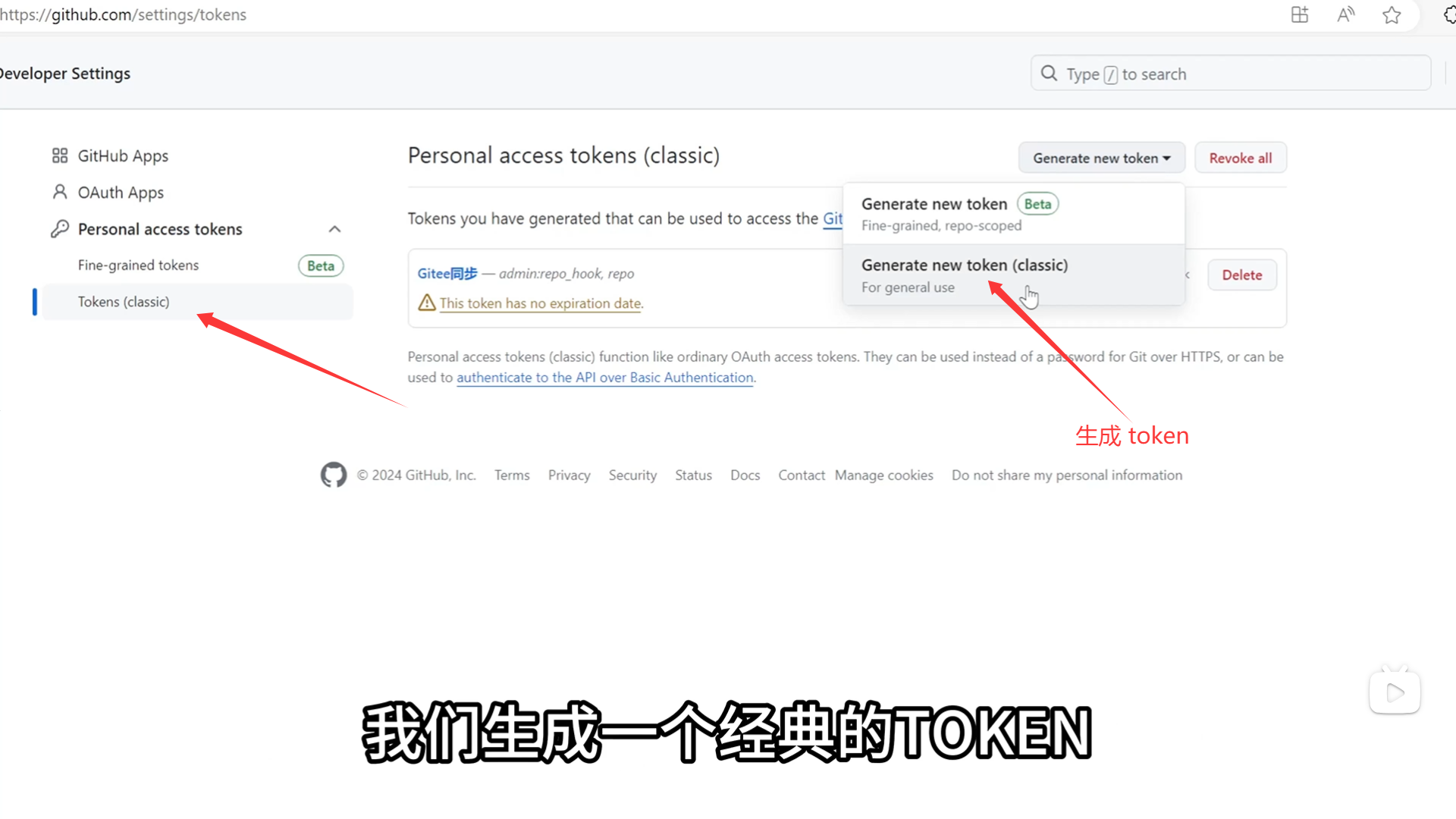This screenshot has width=1456, height=819.
Task: Click the OAuth Apps person icon
Action: (60, 192)
